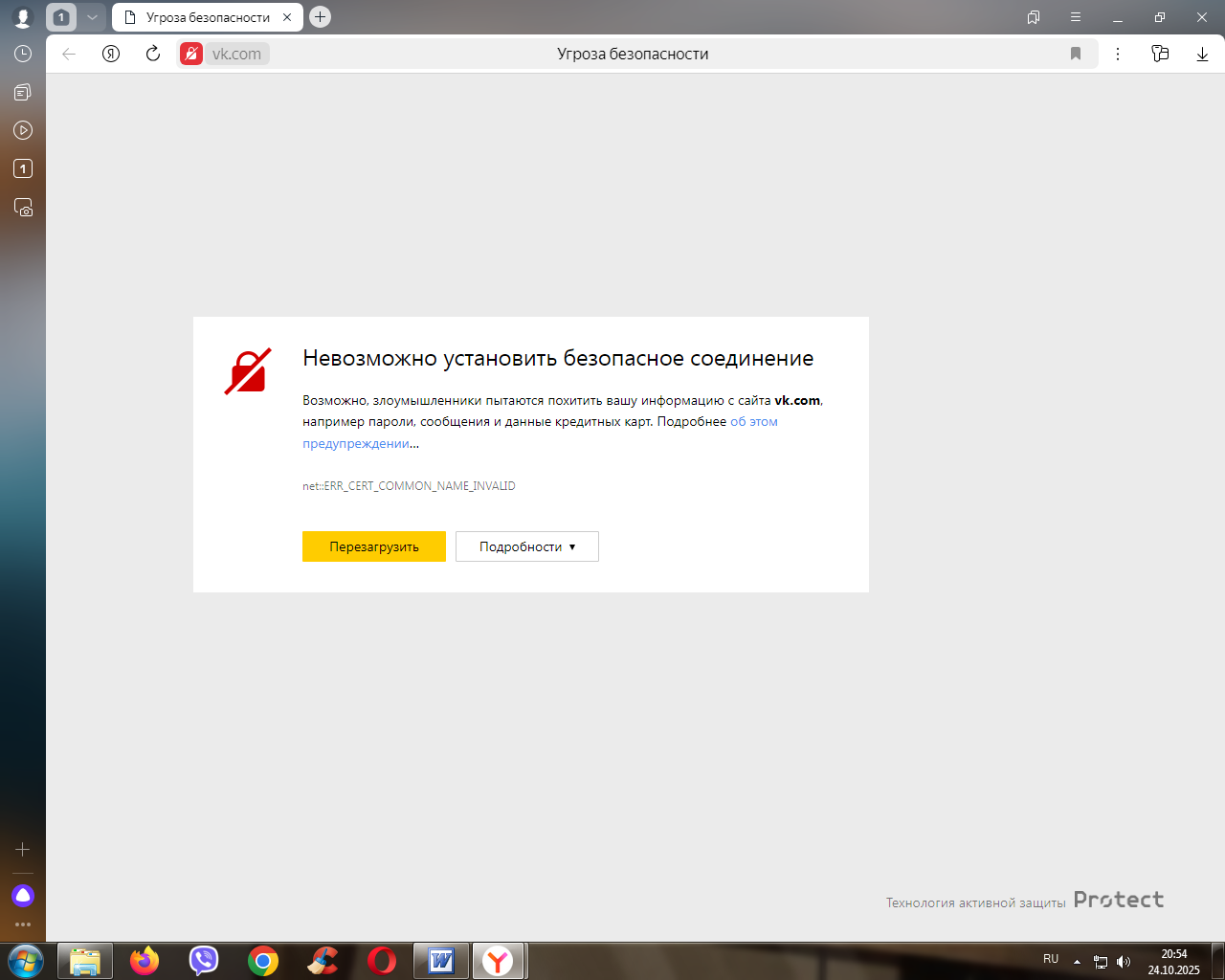The width and height of the screenshot is (1225, 980).
Task: Open CCleaner from the taskbar
Action: [x=323, y=961]
